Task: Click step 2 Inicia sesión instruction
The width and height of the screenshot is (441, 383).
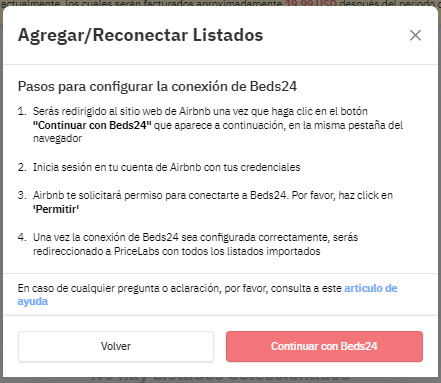Action: (x=166, y=167)
